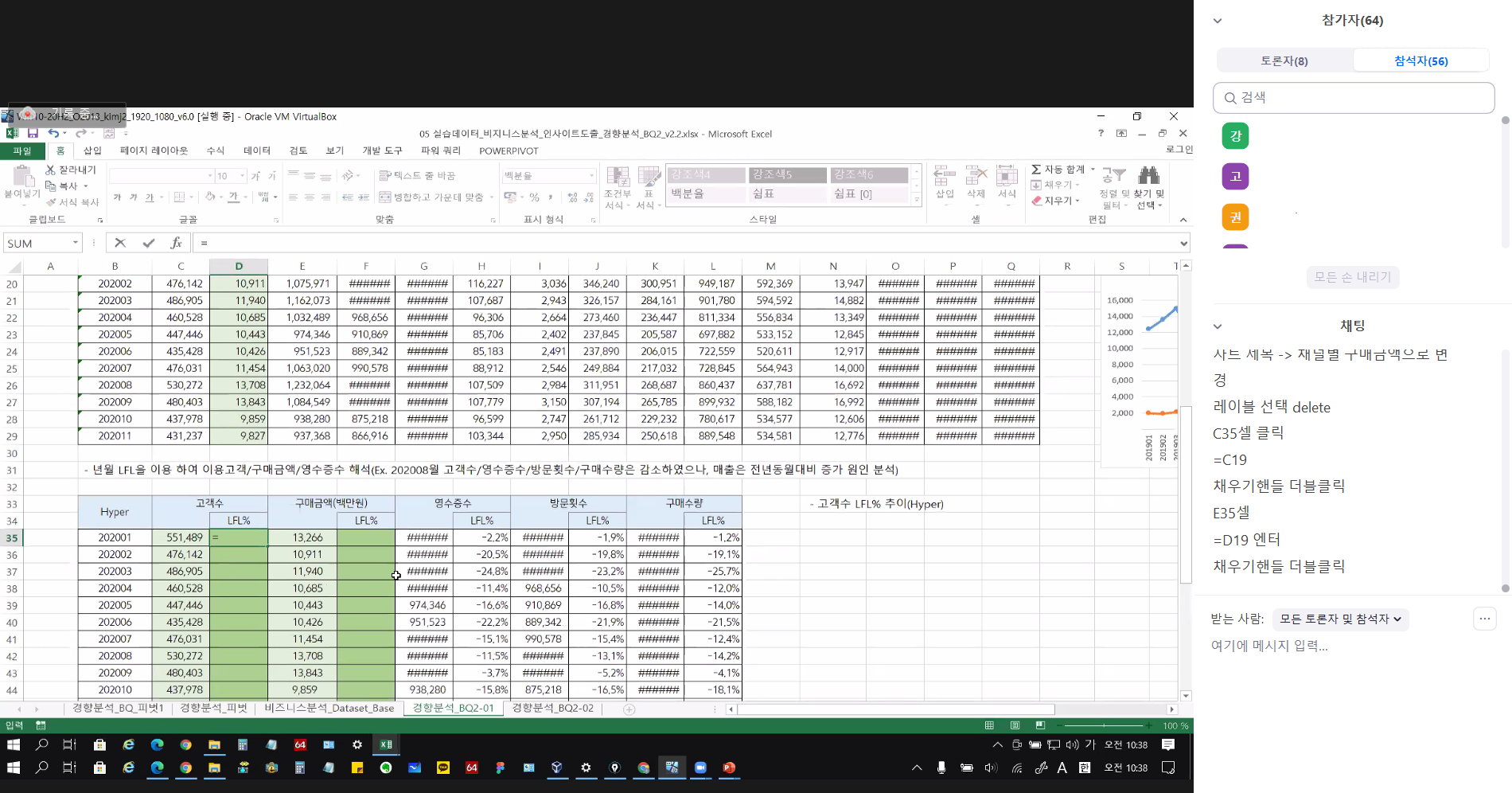Confirm formula entry with the checkmark icon
1512x793 pixels.
click(148, 243)
